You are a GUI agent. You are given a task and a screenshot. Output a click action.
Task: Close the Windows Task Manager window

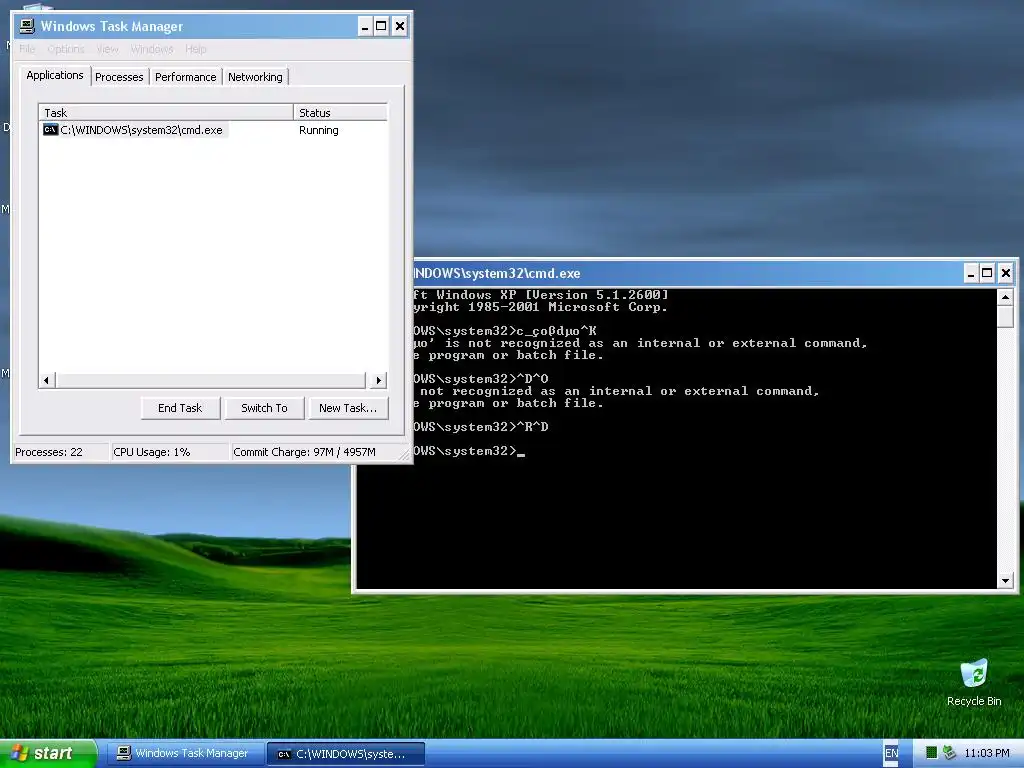click(x=400, y=27)
